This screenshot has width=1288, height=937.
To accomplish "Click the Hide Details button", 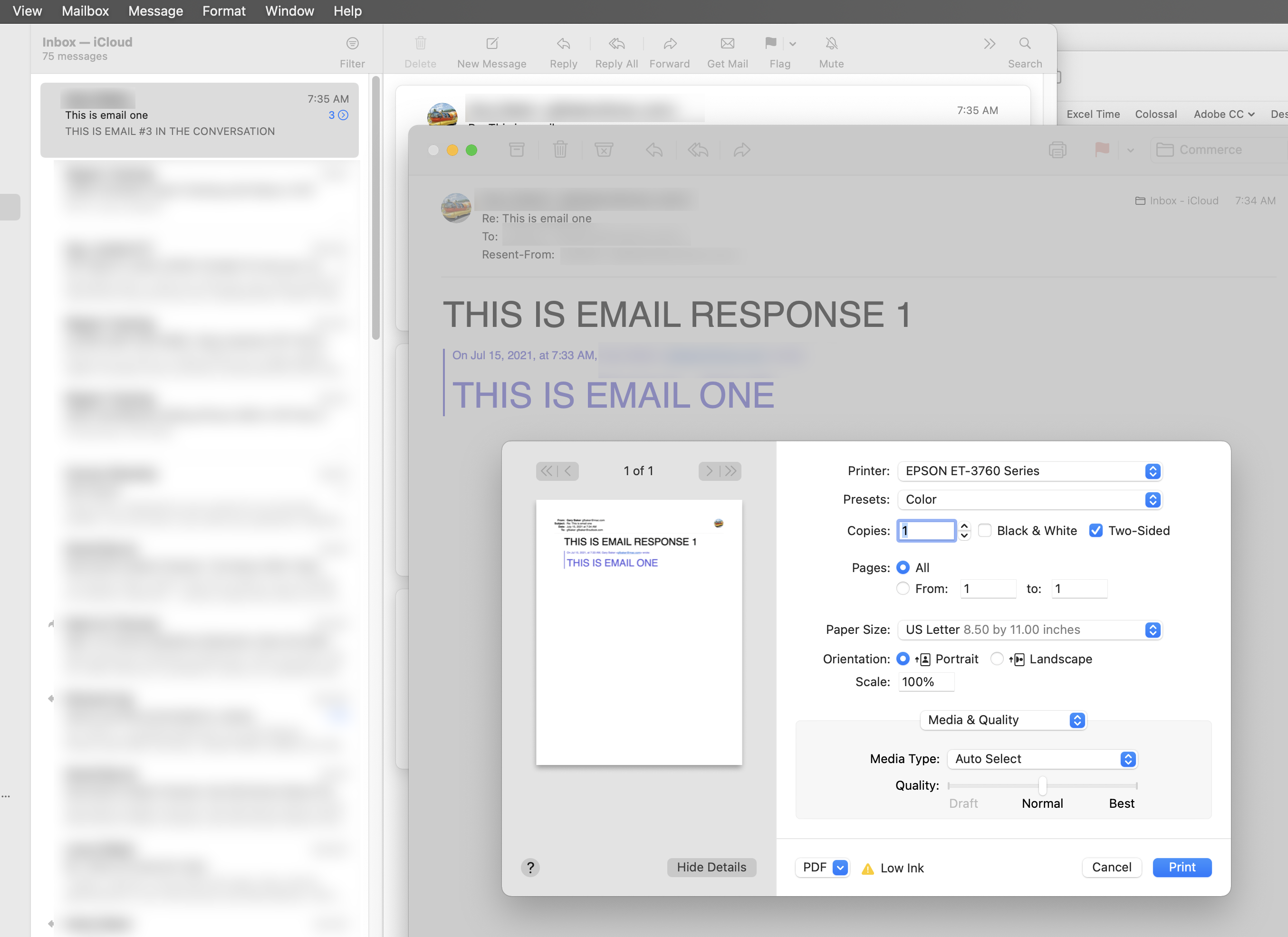I will (711, 867).
